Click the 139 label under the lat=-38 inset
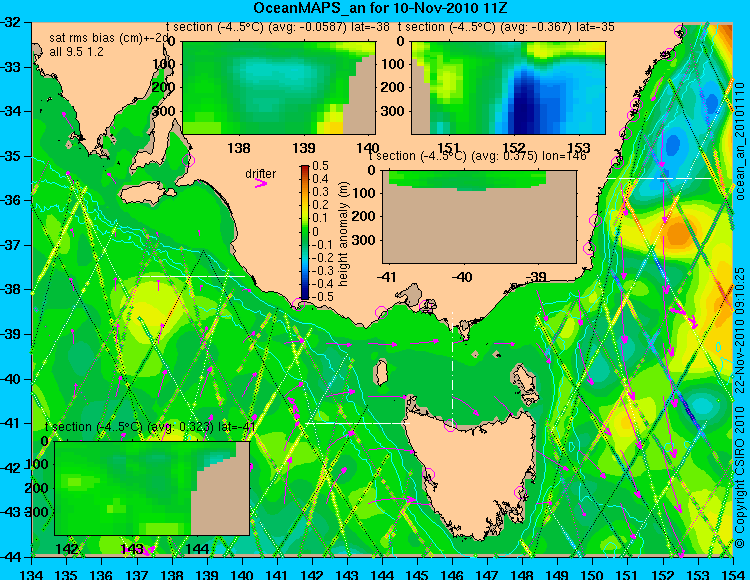750x580 pixels. pos(304,148)
